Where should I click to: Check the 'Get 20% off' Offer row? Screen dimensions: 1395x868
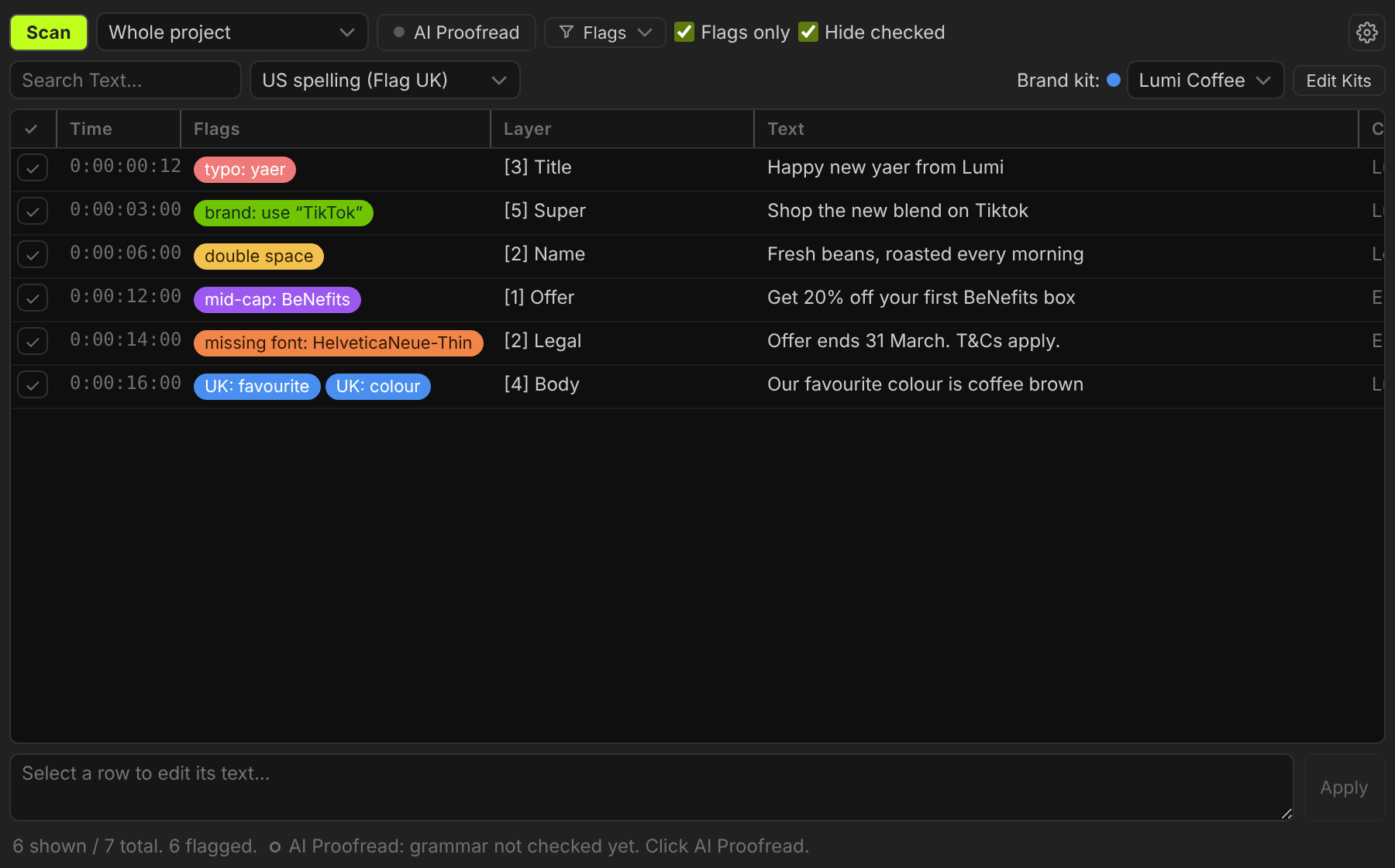coord(33,298)
